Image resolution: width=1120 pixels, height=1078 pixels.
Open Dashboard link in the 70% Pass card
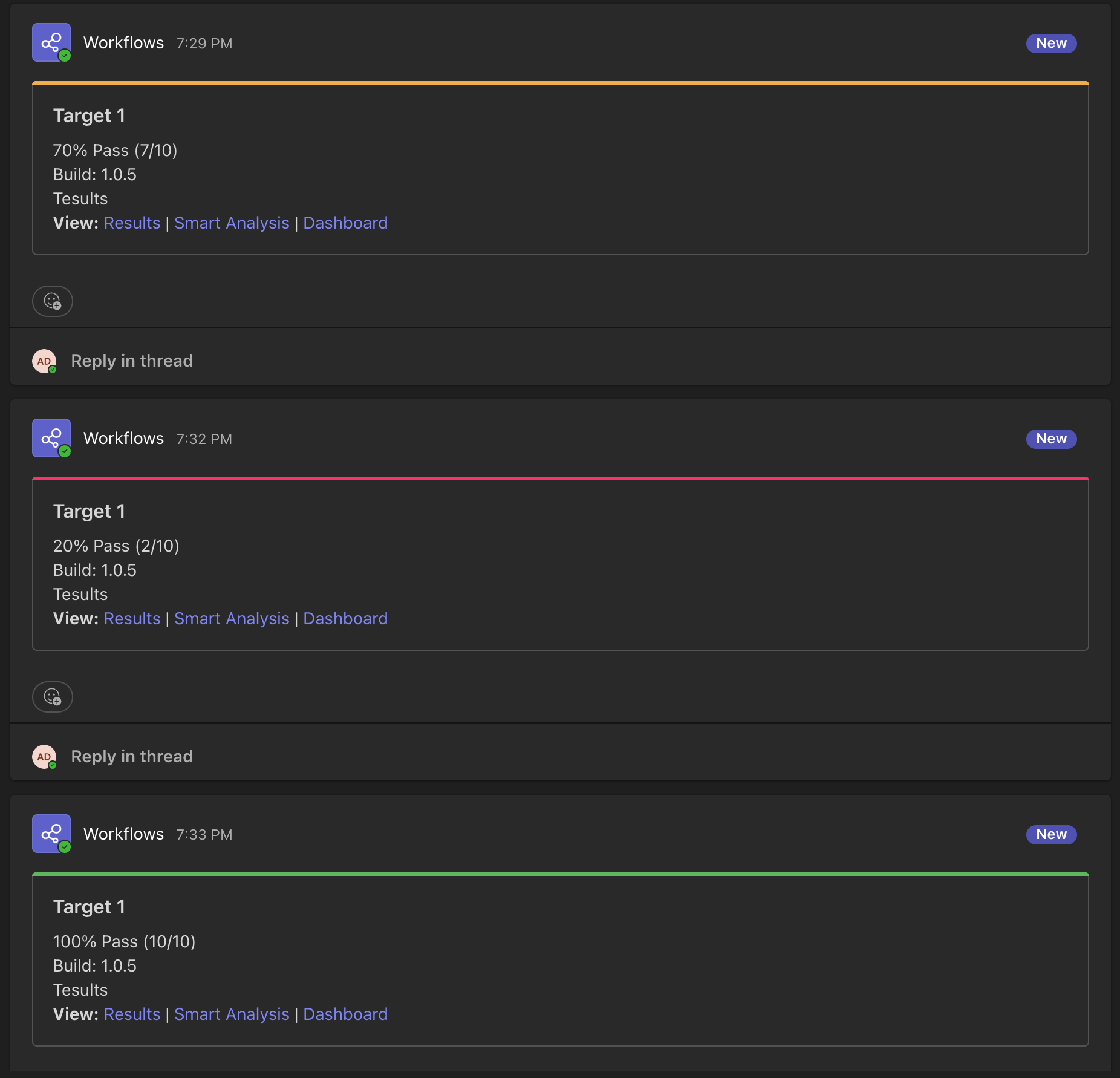click(345, 223)
